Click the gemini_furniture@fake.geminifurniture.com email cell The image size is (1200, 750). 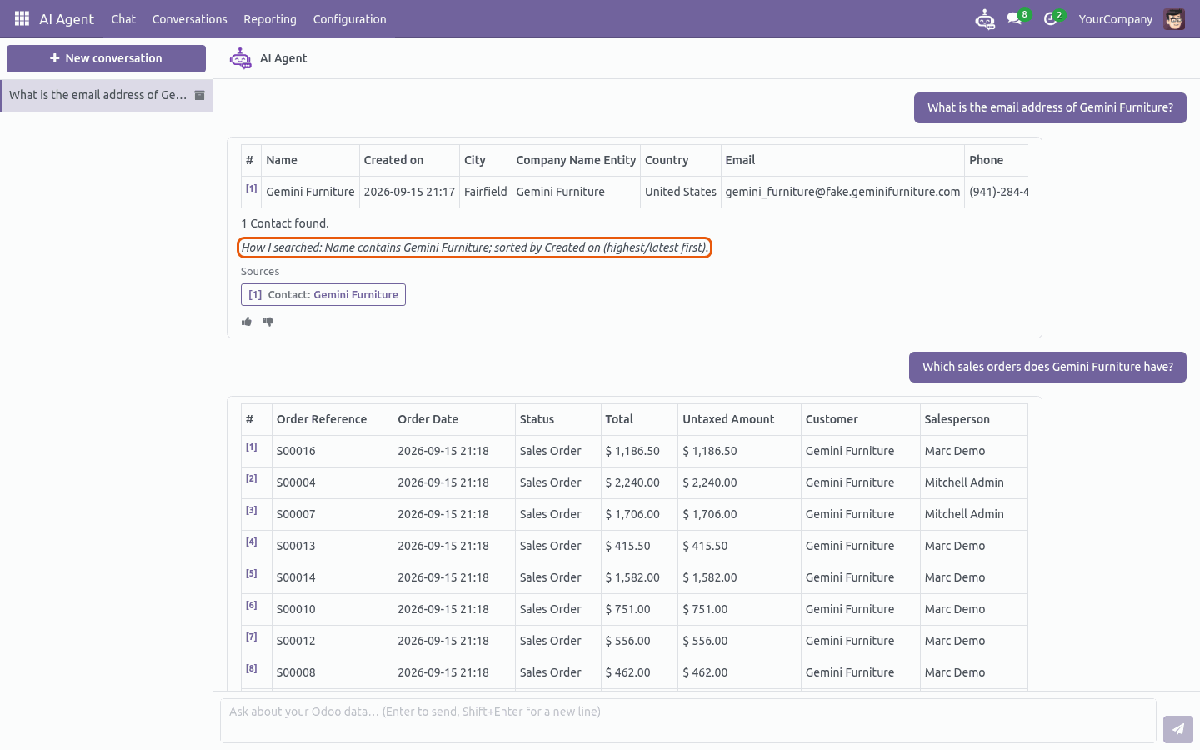point(843,191)
